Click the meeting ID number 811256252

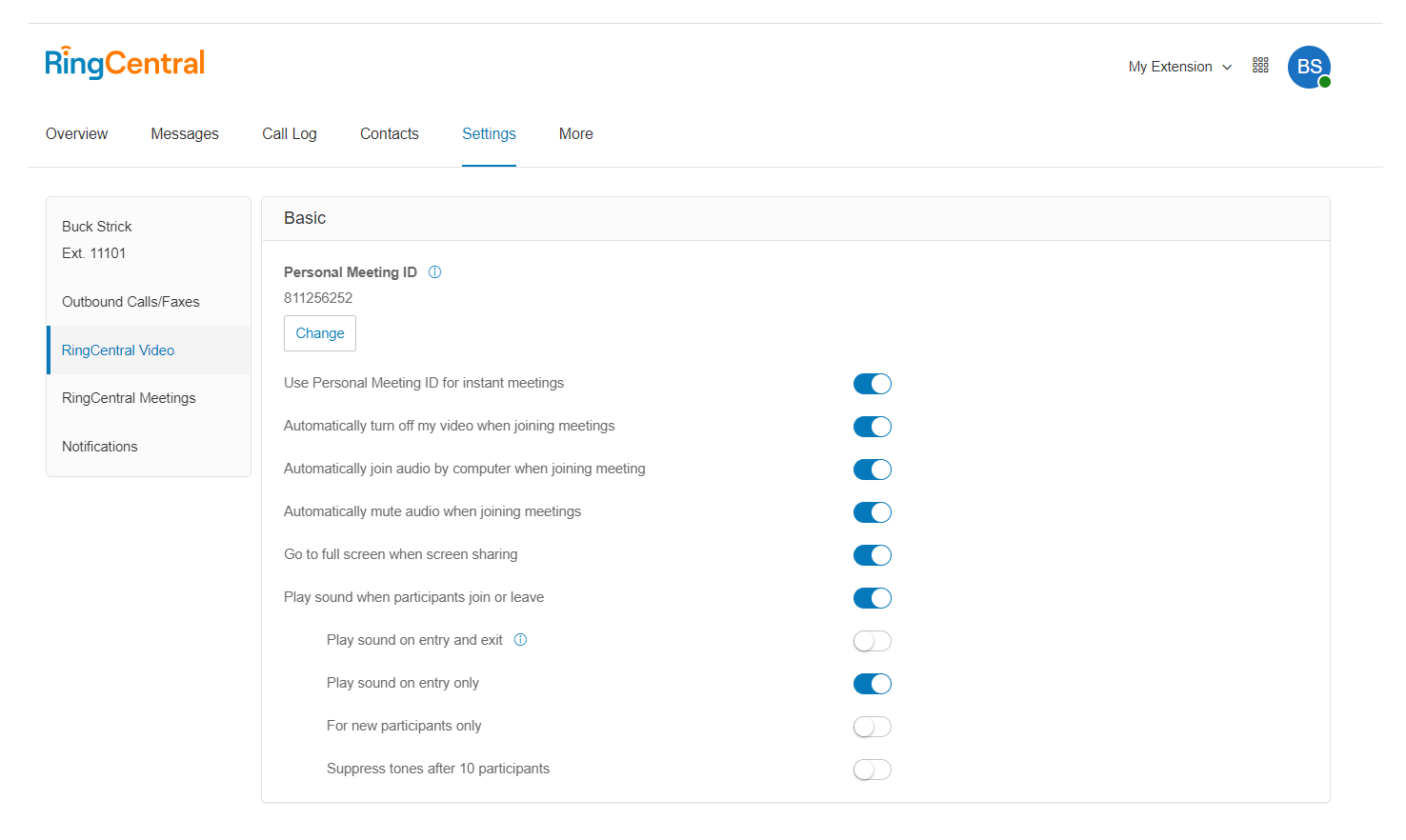pyautogui.click(x=318, y=298)
